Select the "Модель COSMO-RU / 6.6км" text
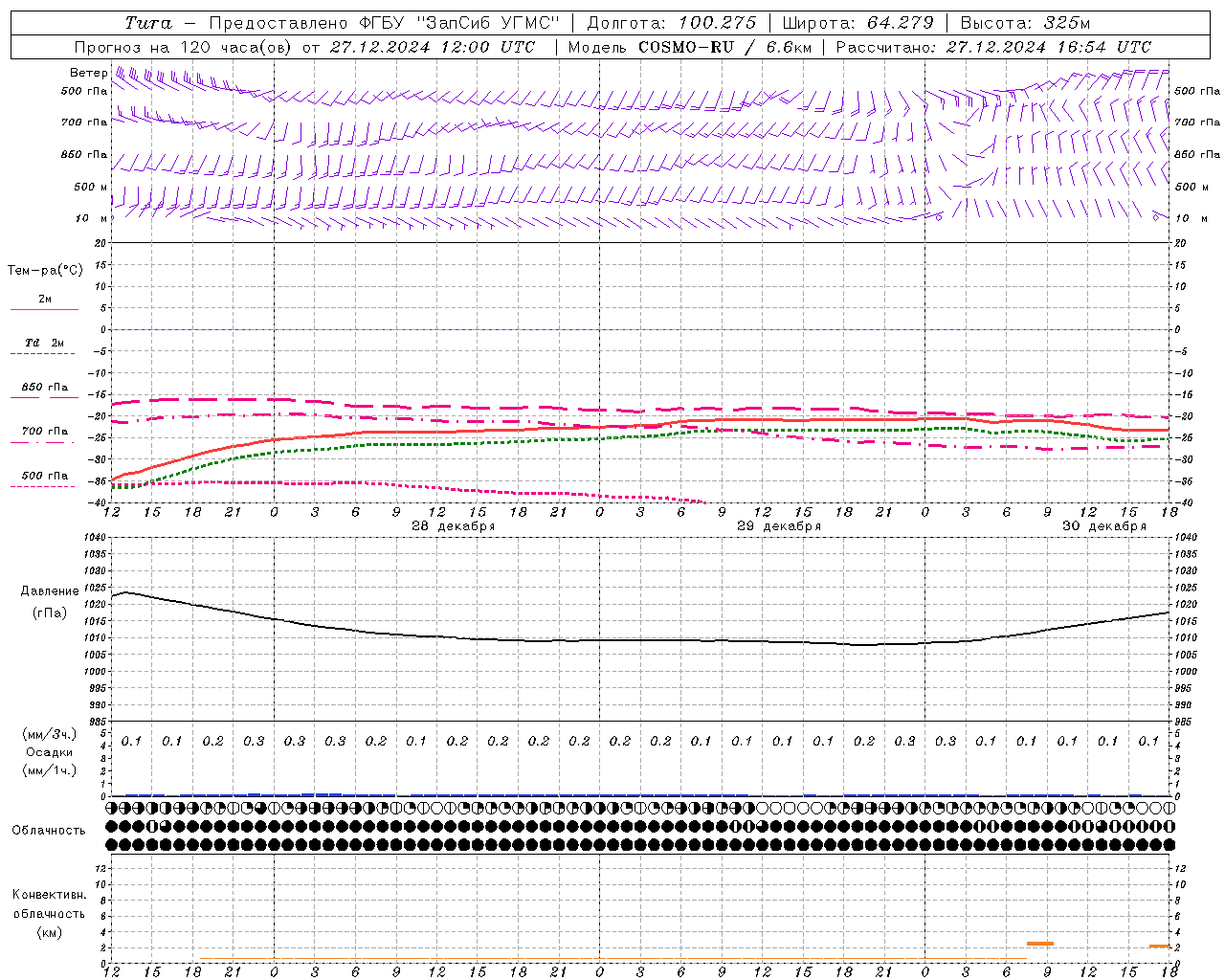Image resolution: width=1225 pixels, height=980 pixels. click(690, 47)
